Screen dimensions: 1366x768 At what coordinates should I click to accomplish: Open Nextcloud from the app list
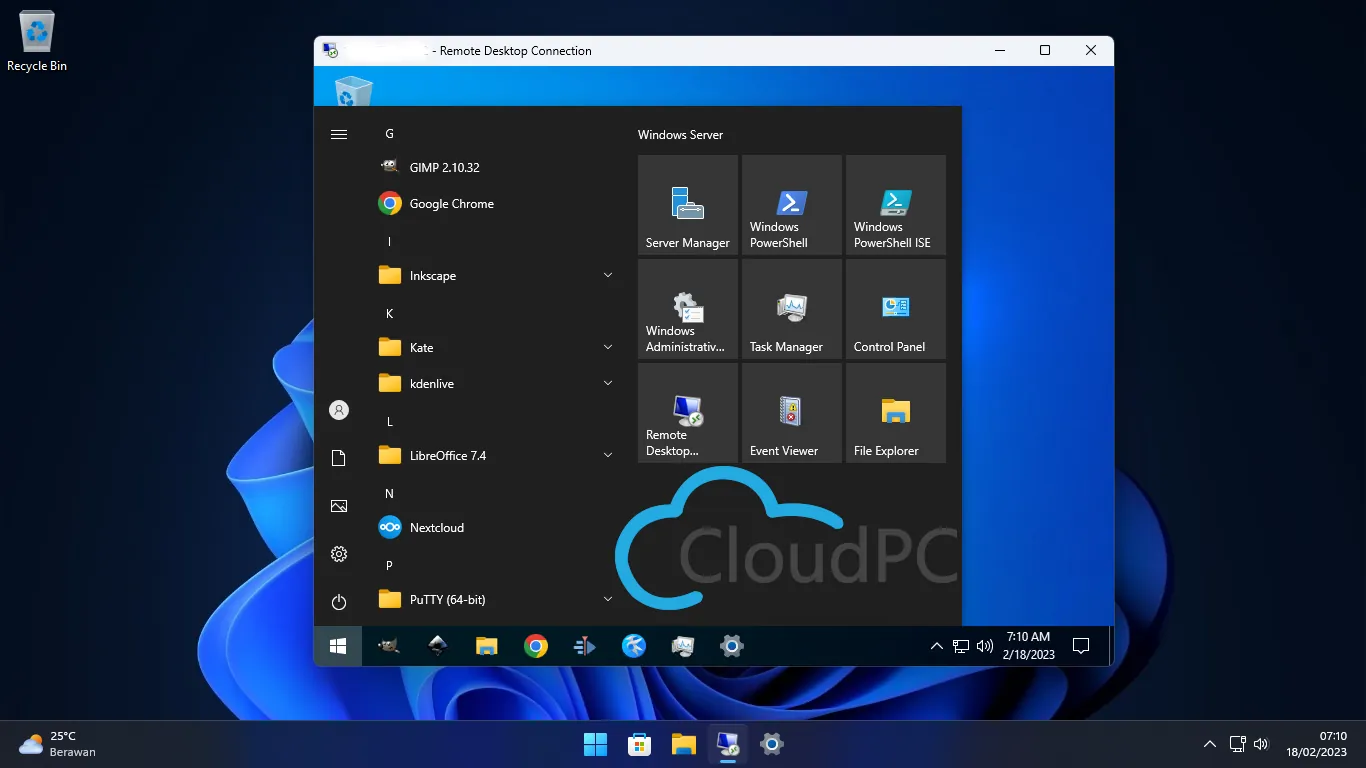click(495, 528)
